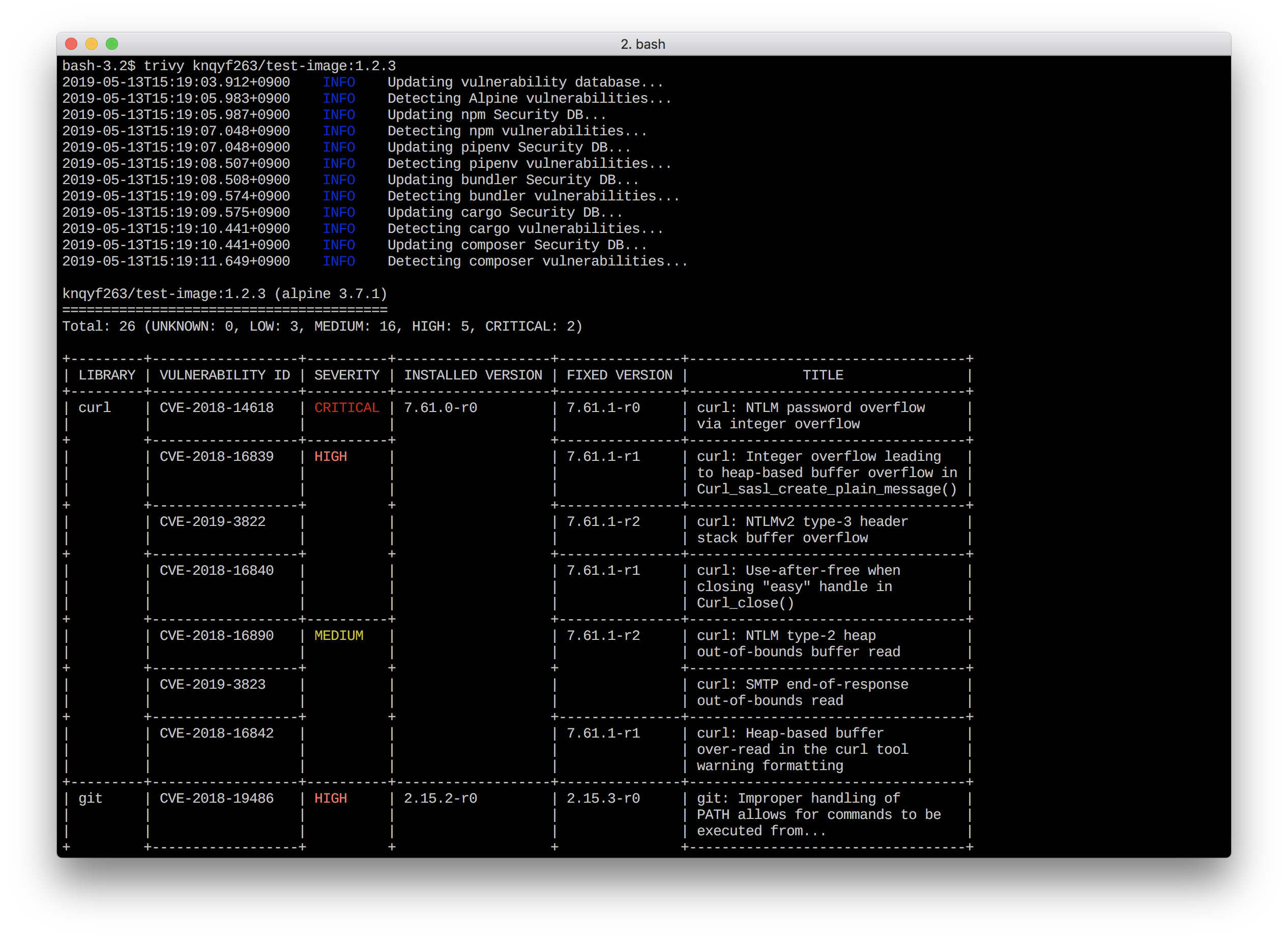Click the red close window button

[x=71, y=44]
